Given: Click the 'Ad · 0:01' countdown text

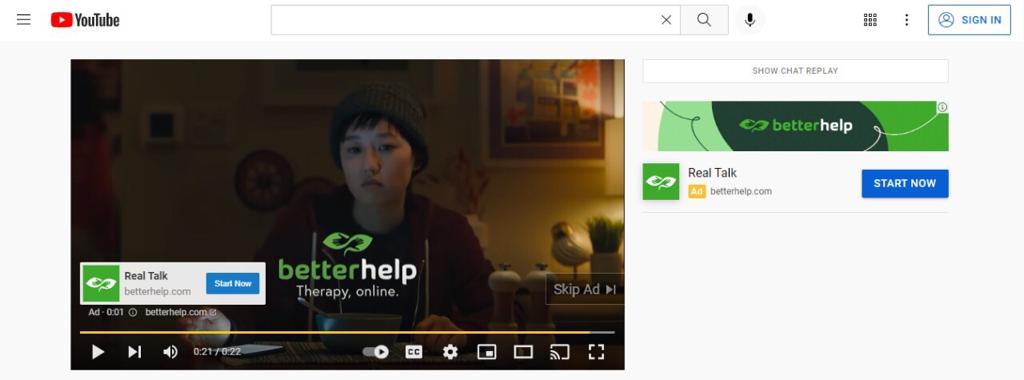Looking at the screenshot, I should [106, 312].
